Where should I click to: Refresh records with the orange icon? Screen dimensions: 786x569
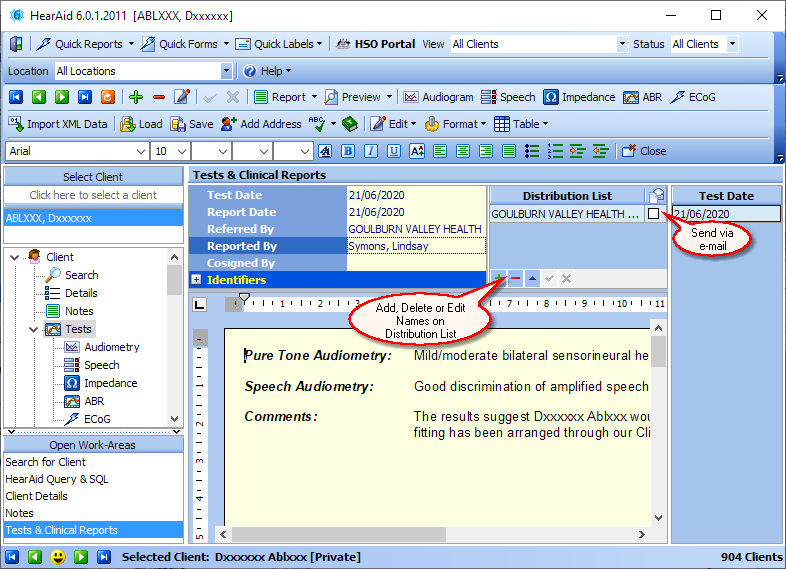coord(108,97)
